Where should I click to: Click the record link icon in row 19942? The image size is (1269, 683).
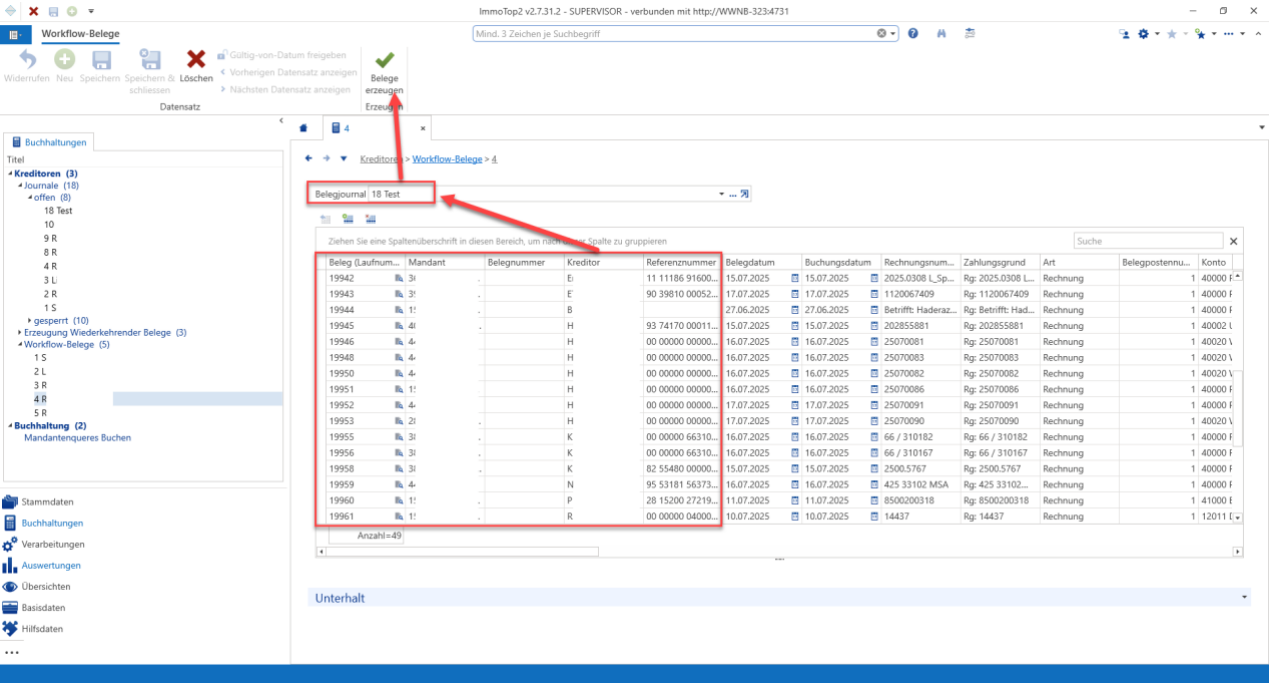tap(397, 278)
